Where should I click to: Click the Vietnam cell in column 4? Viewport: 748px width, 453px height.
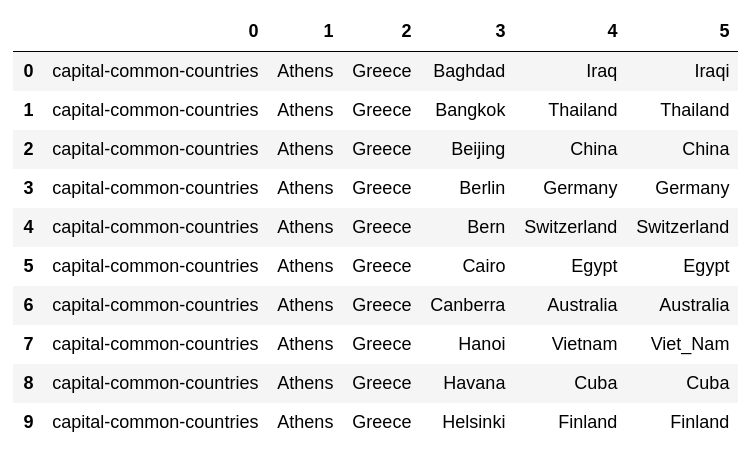[x=584, y=344]
